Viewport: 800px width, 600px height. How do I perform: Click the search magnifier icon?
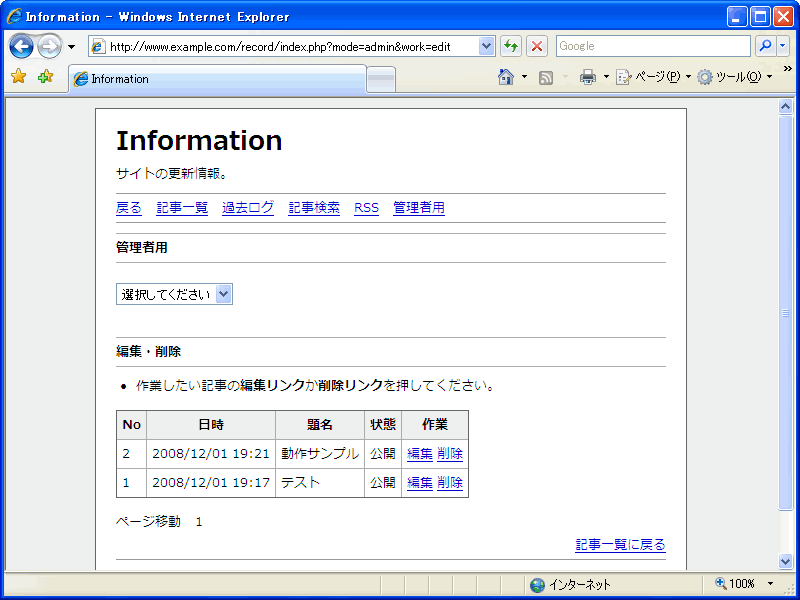pos(765,46)
